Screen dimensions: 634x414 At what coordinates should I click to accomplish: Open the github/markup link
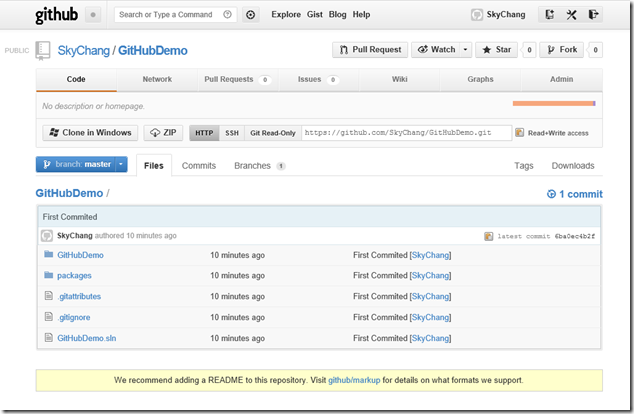[354, 380]
